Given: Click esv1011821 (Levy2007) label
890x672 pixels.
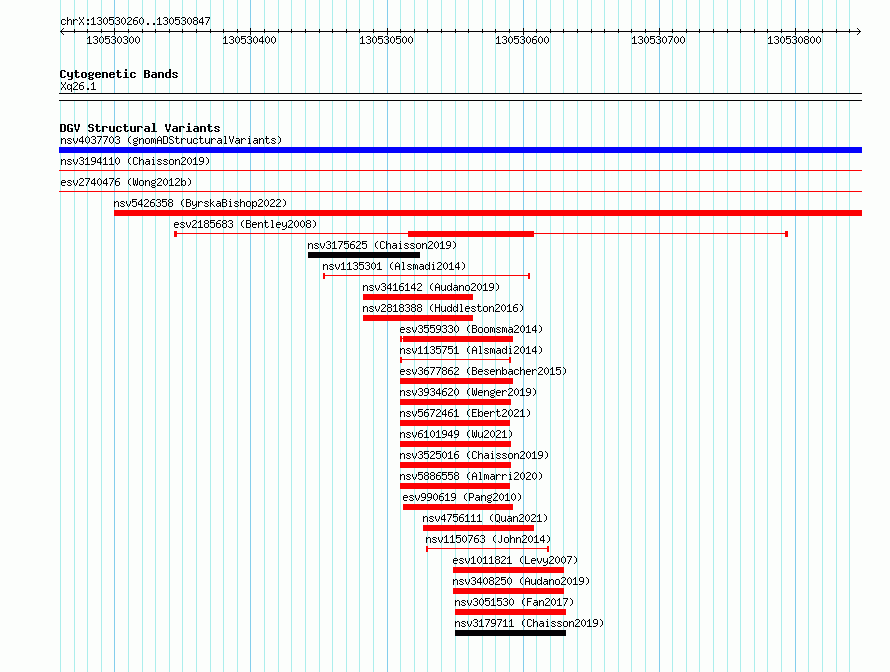Looking at the screenshot, I should [x=515, y=560].
